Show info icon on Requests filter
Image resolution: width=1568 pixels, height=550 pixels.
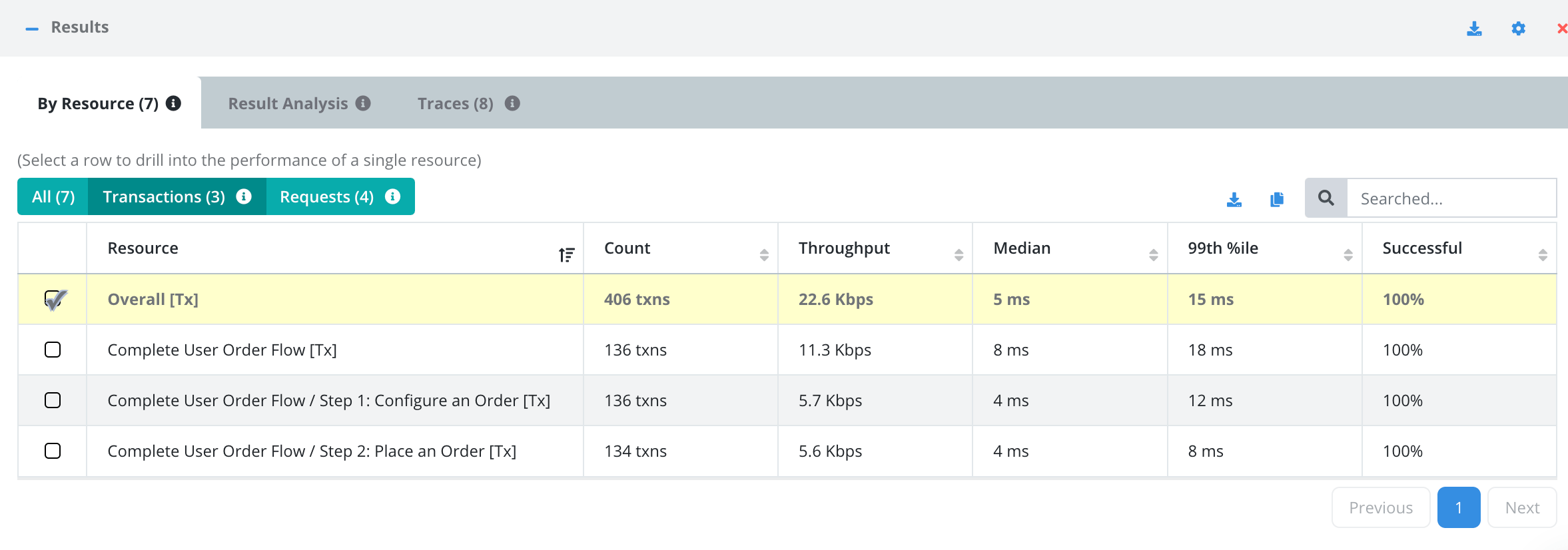click(393, 196)
